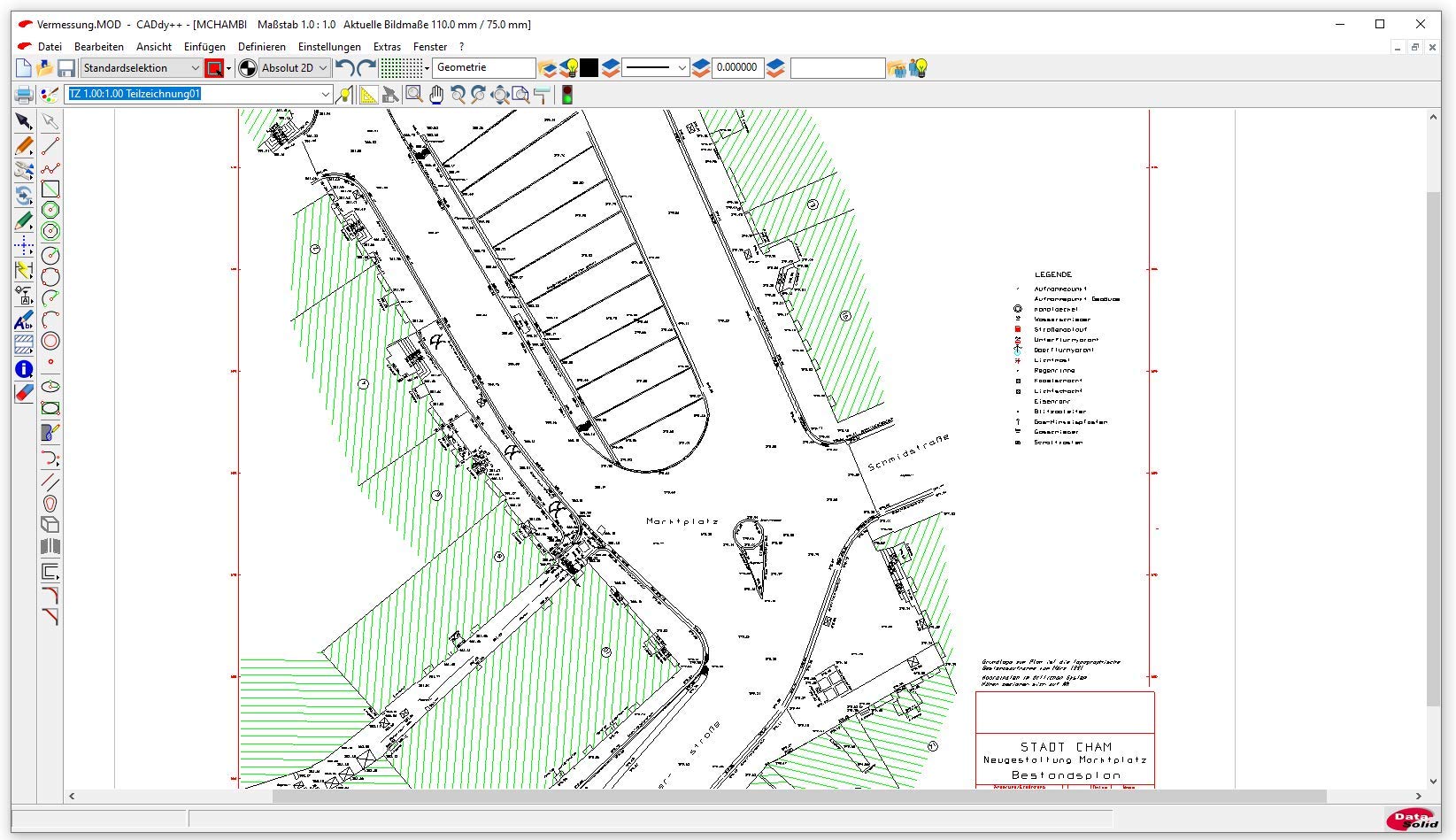Click the scroll down arrow

tap(1435, 782)
